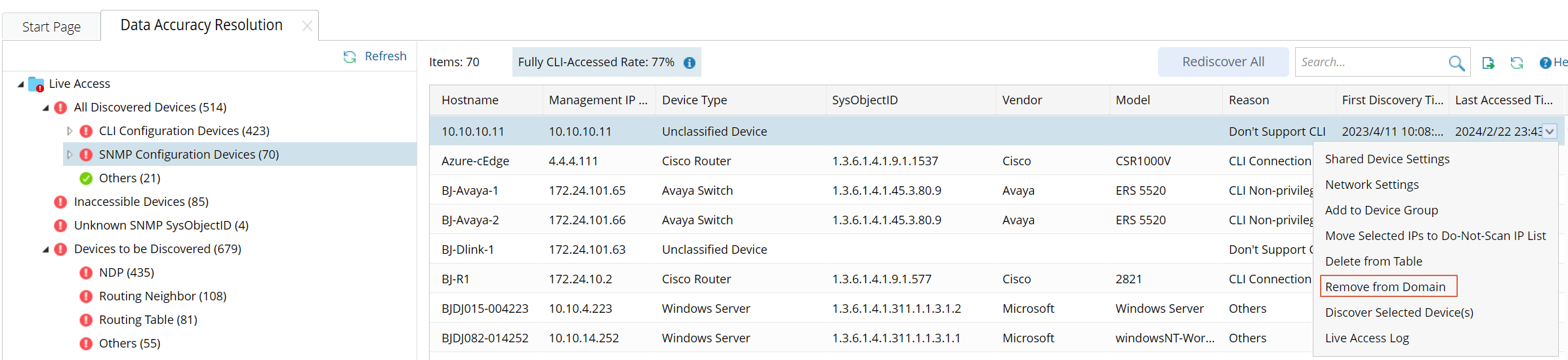
Task: Click the info icon next to CLI-Accessed Rate
Action: (689, 63)
